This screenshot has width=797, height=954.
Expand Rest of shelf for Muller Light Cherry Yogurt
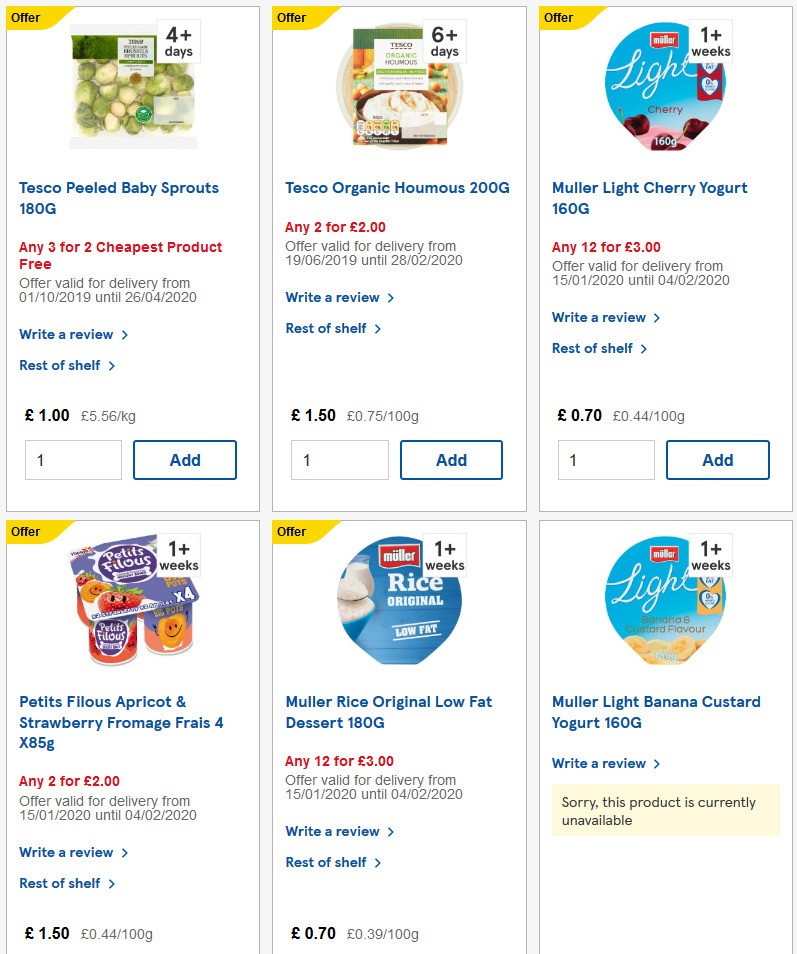594,348
